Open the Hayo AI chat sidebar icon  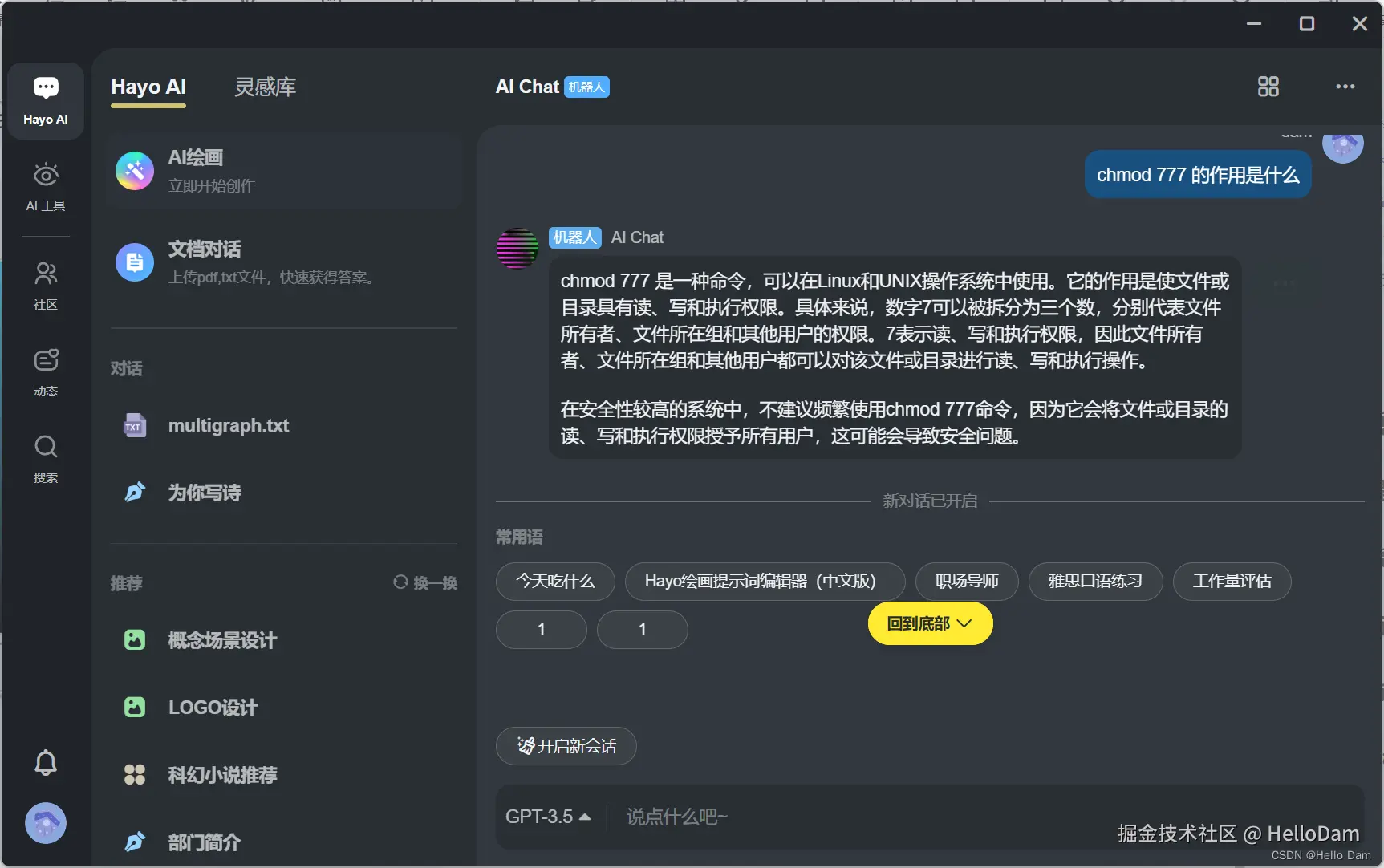click(x=46, y=101)
